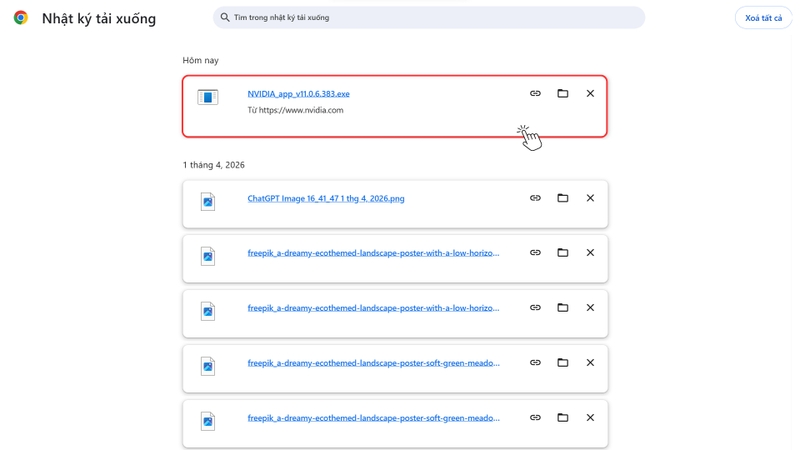
Task: Click the 'Nhật ký tải xuống' page title
Action: pyautogui.click(x=99, y=18)
